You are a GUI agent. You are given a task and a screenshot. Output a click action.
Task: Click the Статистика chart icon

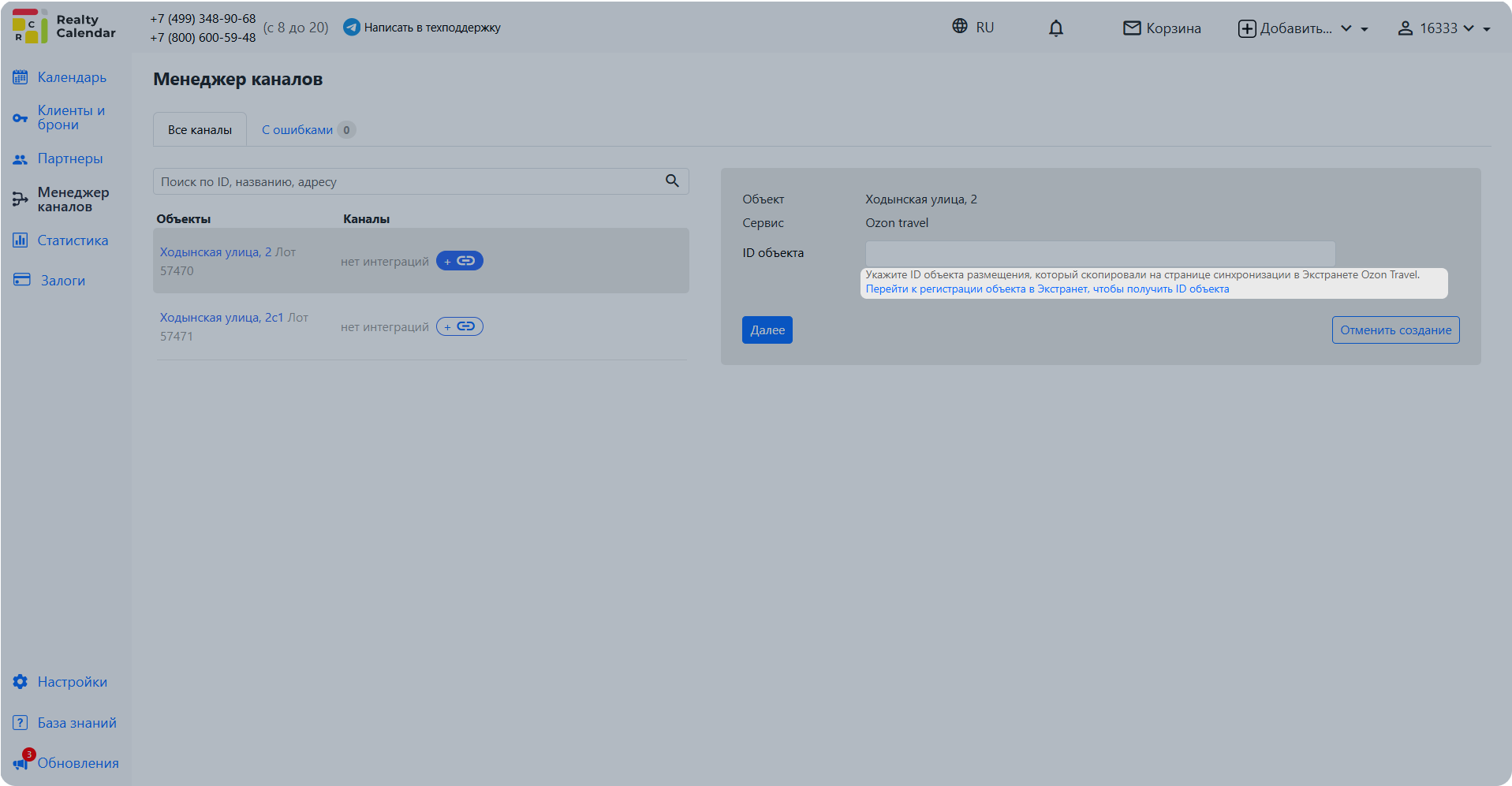tap(21, 240)
